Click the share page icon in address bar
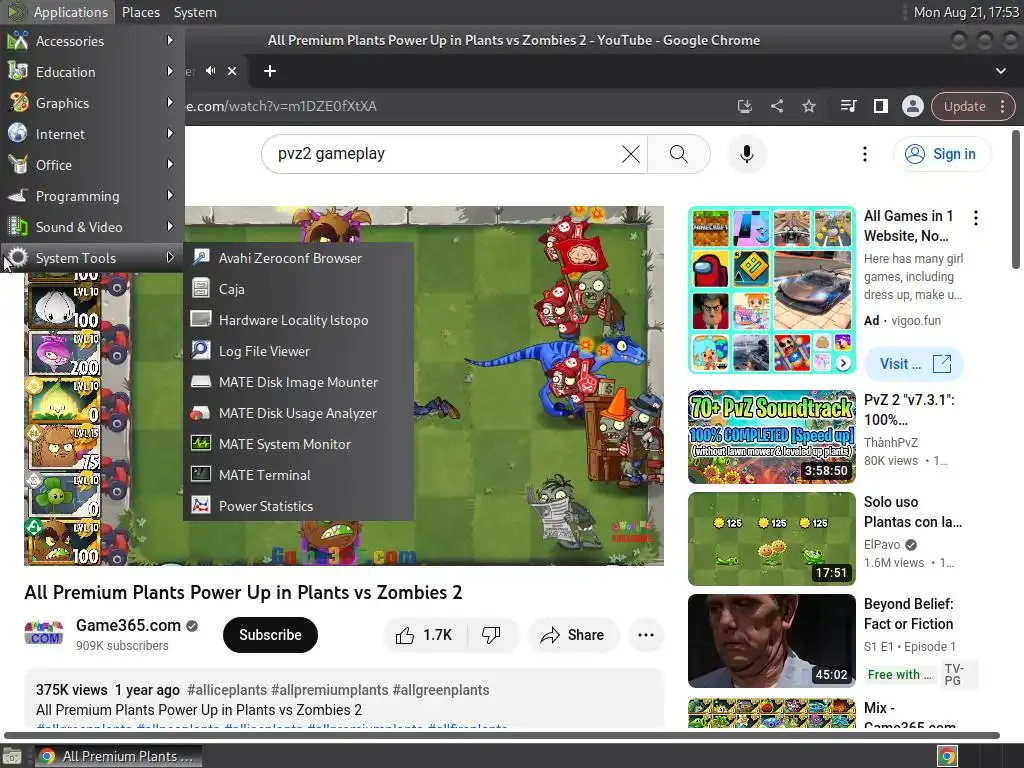Viewport: 1024px width, 768px height. (776, 106)
